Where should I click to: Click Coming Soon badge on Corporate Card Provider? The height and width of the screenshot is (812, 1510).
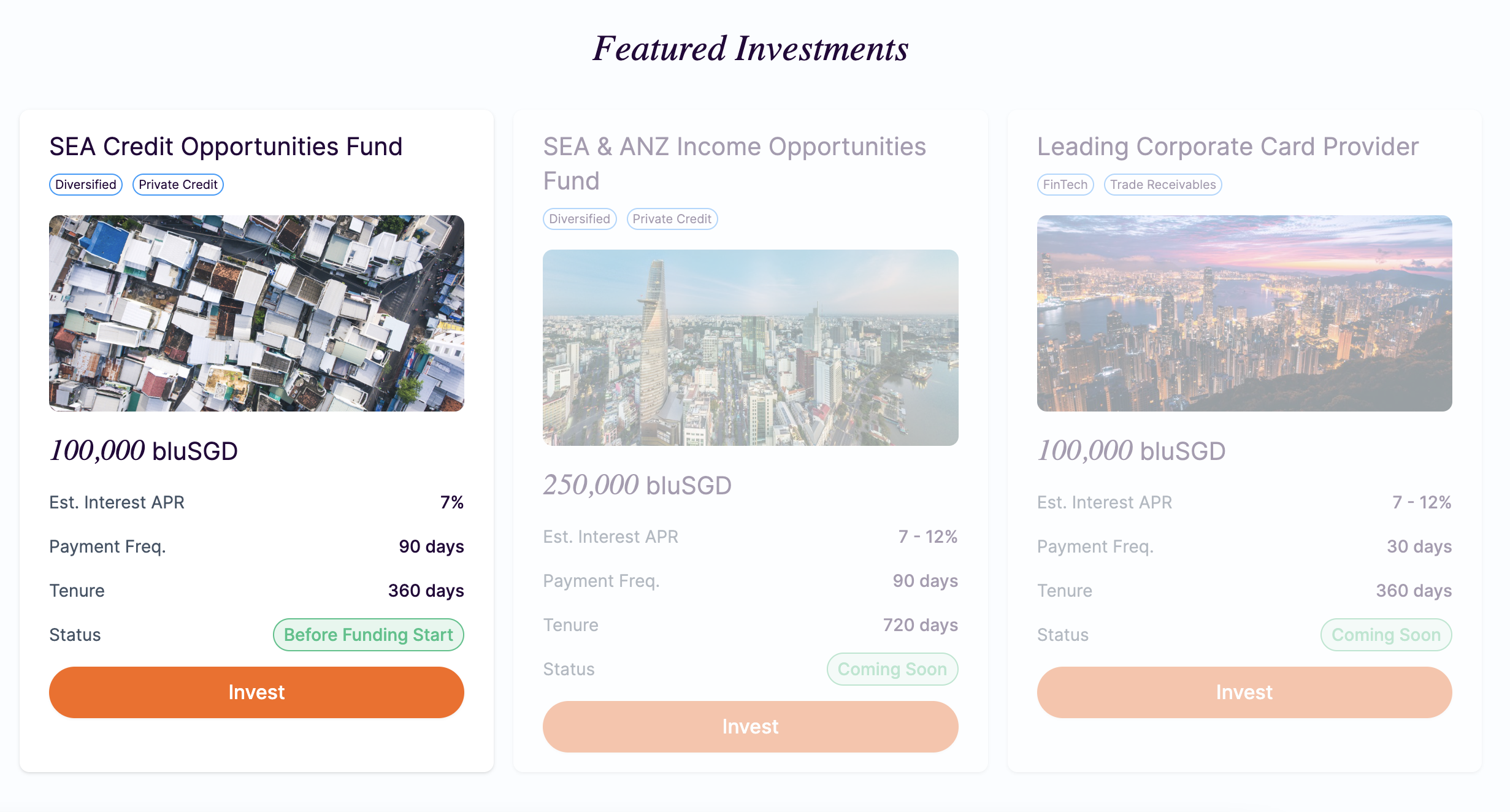pyautogui.click(x=1386, y=635)
